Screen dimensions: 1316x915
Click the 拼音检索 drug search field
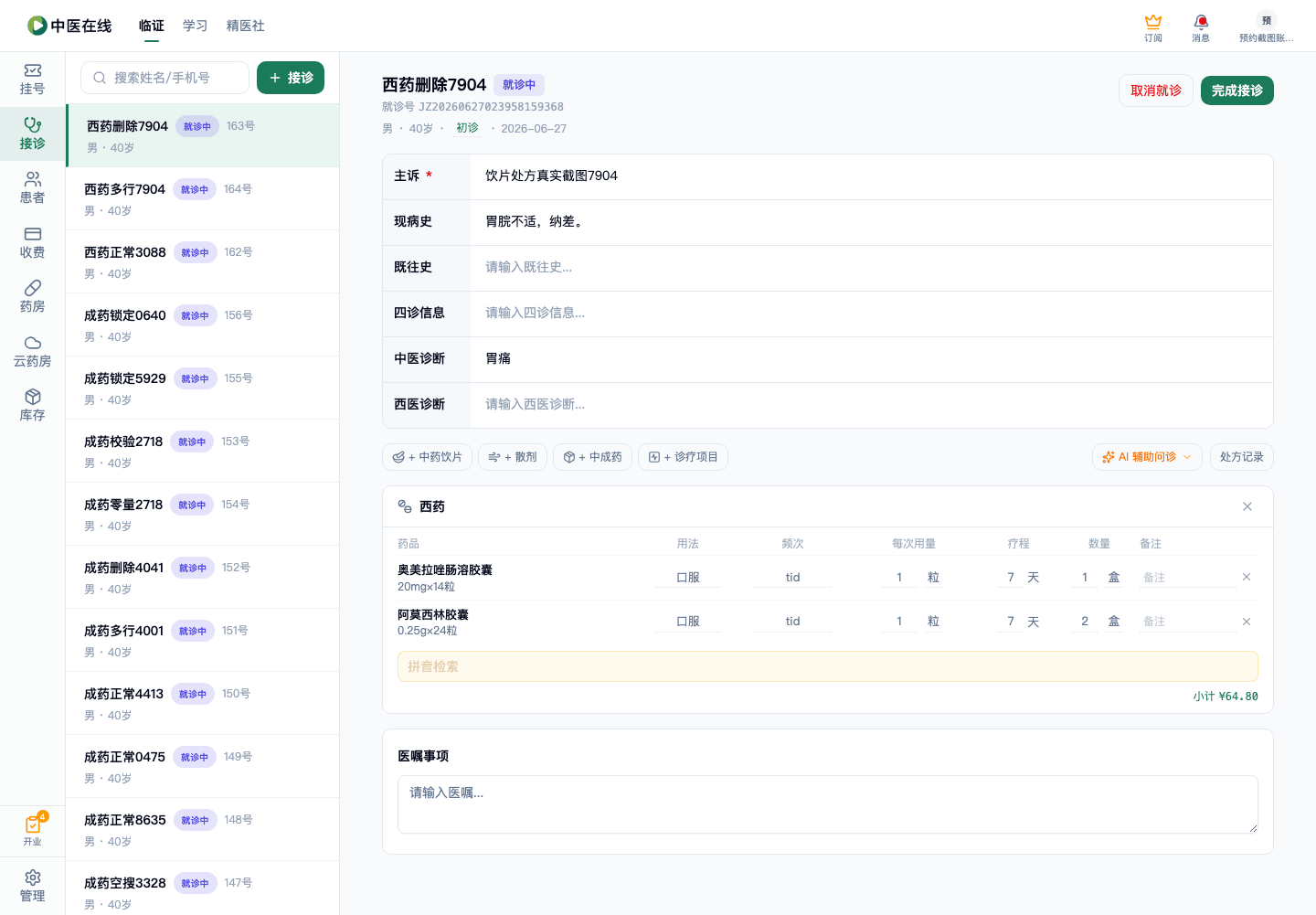pos(827,666)
